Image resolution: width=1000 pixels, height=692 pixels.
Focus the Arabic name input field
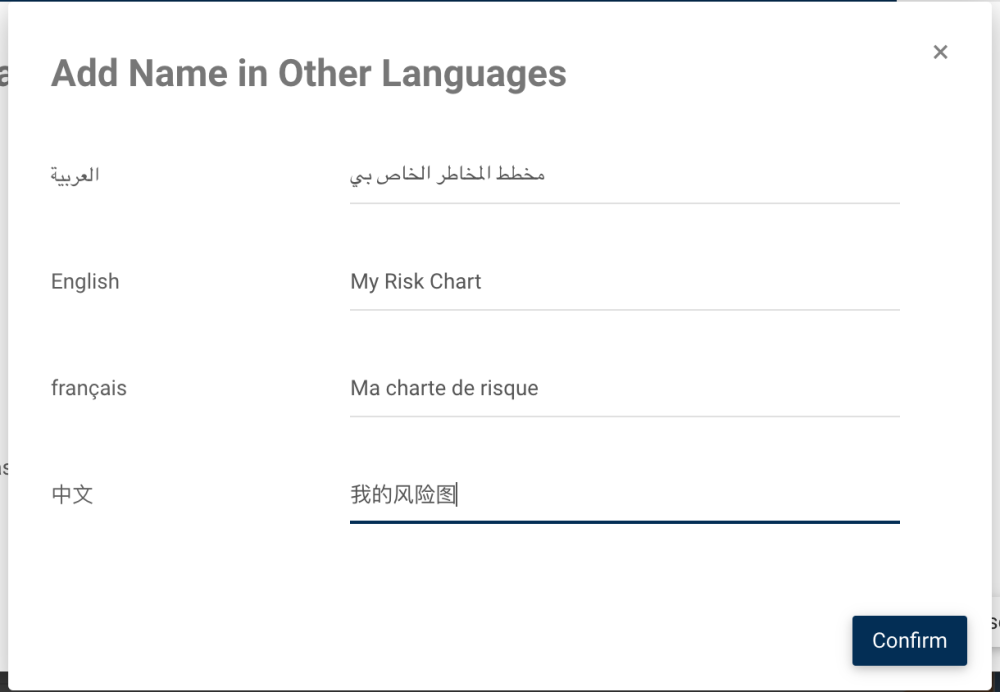click(x=624, y=175)
